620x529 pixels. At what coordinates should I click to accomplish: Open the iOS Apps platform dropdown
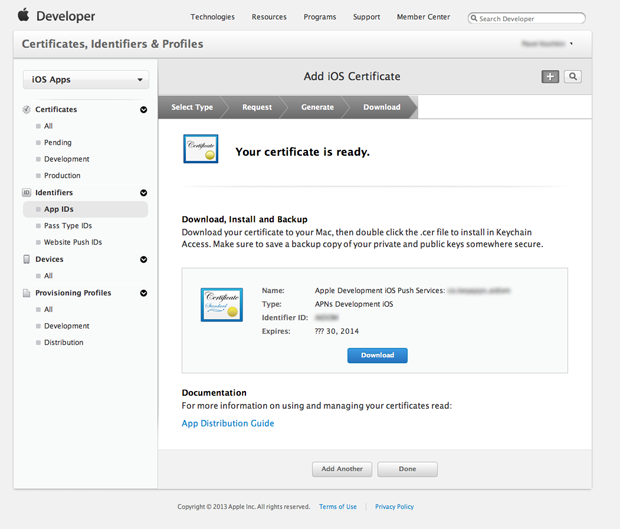pyautogui.click(x=86, y=79)
